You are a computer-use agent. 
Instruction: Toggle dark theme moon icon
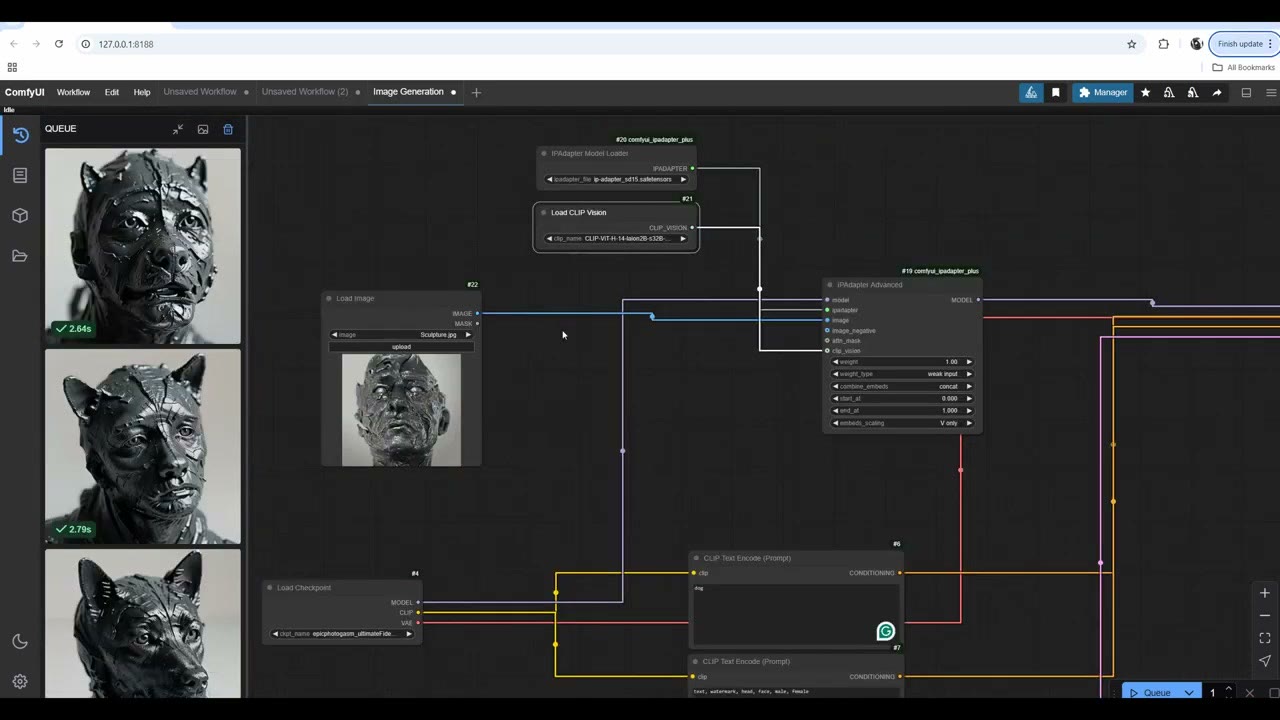20,642
